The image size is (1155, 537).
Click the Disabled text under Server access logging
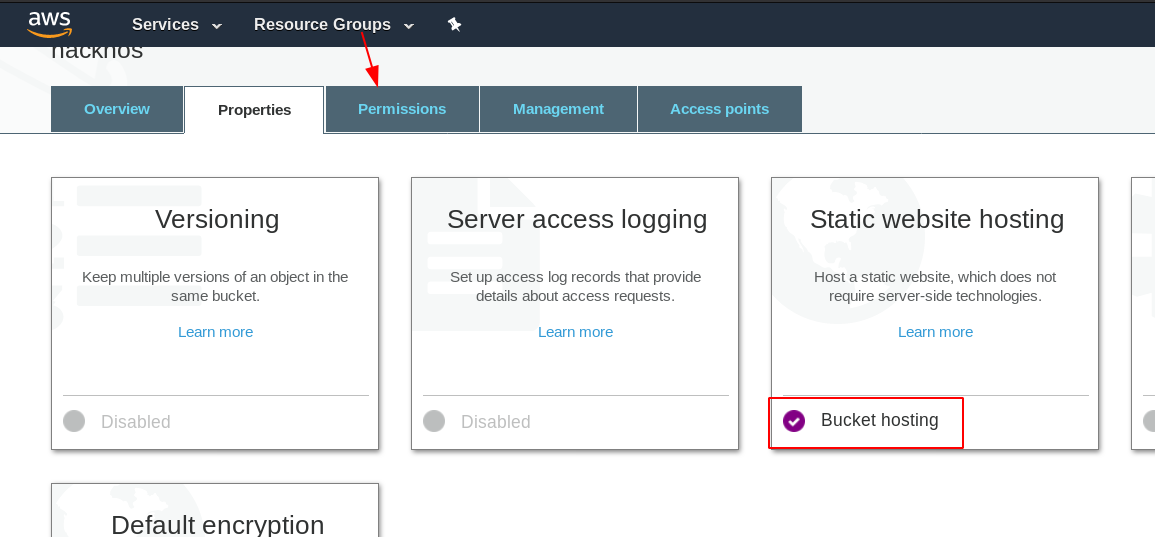point(496,422)
